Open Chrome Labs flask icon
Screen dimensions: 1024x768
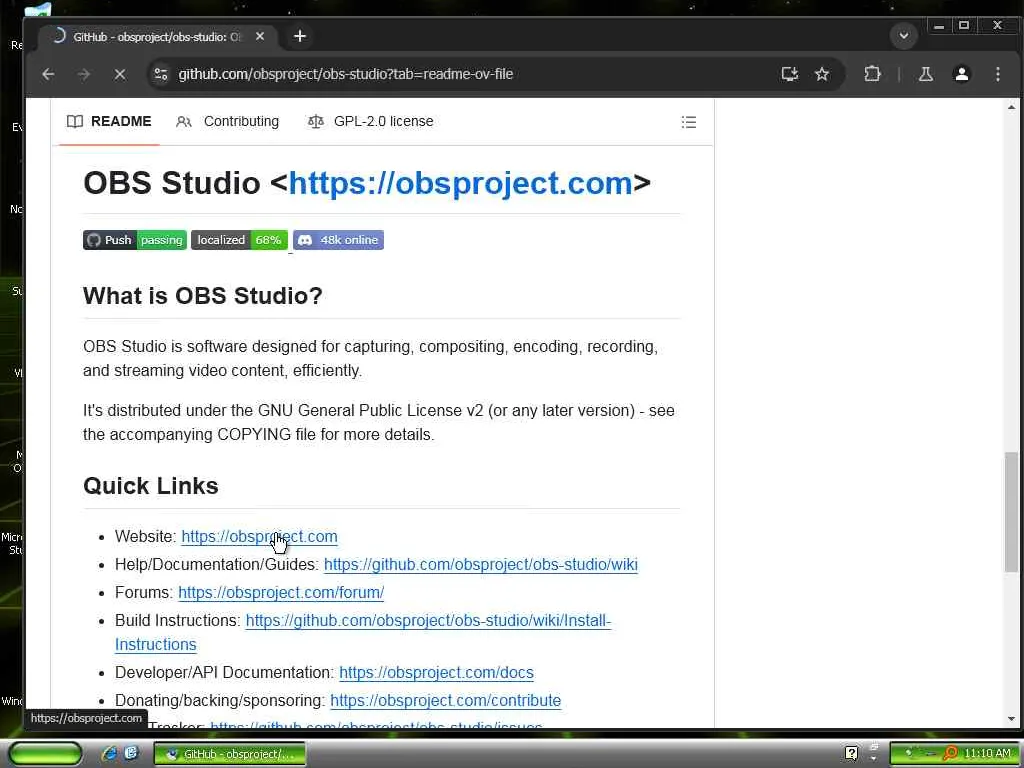(x=925, y=74)
